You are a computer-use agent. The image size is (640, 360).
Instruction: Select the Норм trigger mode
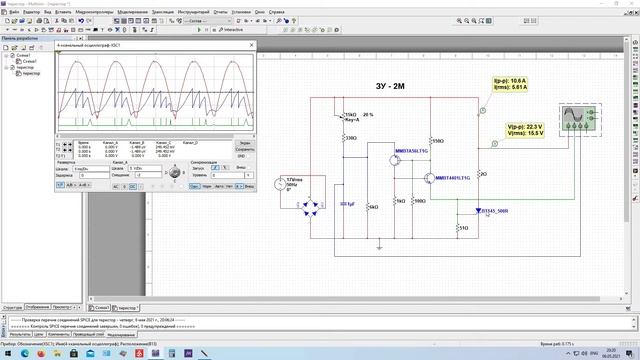point(207,187)
